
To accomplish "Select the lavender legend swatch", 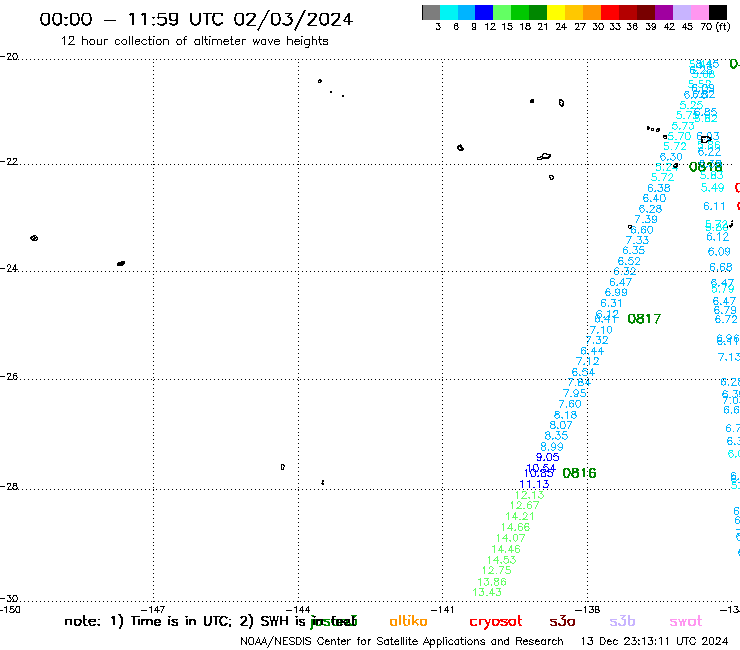I will coord(681,12).
